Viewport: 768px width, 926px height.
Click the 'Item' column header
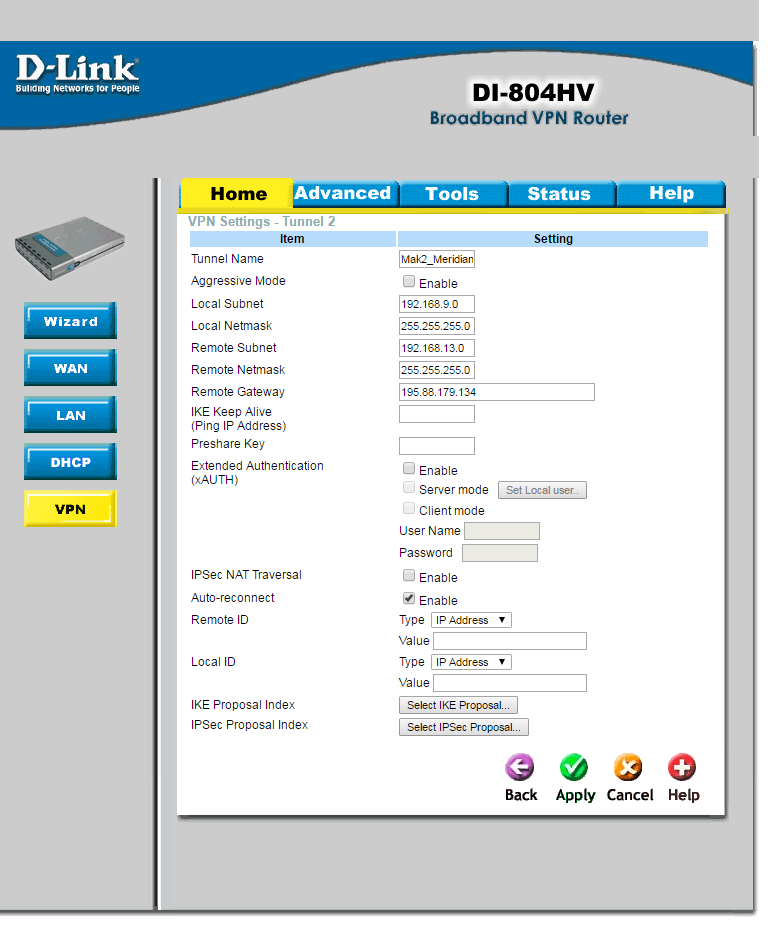point(292,239)
